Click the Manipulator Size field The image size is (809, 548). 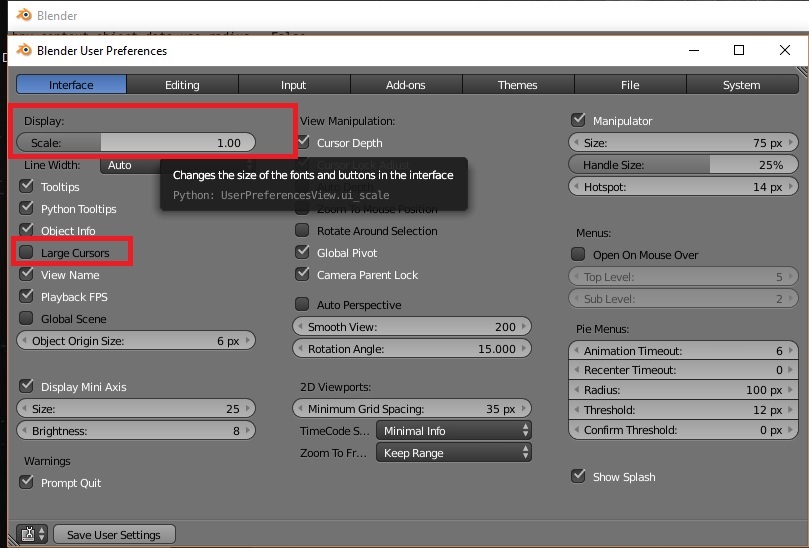[x=684, y=143]
